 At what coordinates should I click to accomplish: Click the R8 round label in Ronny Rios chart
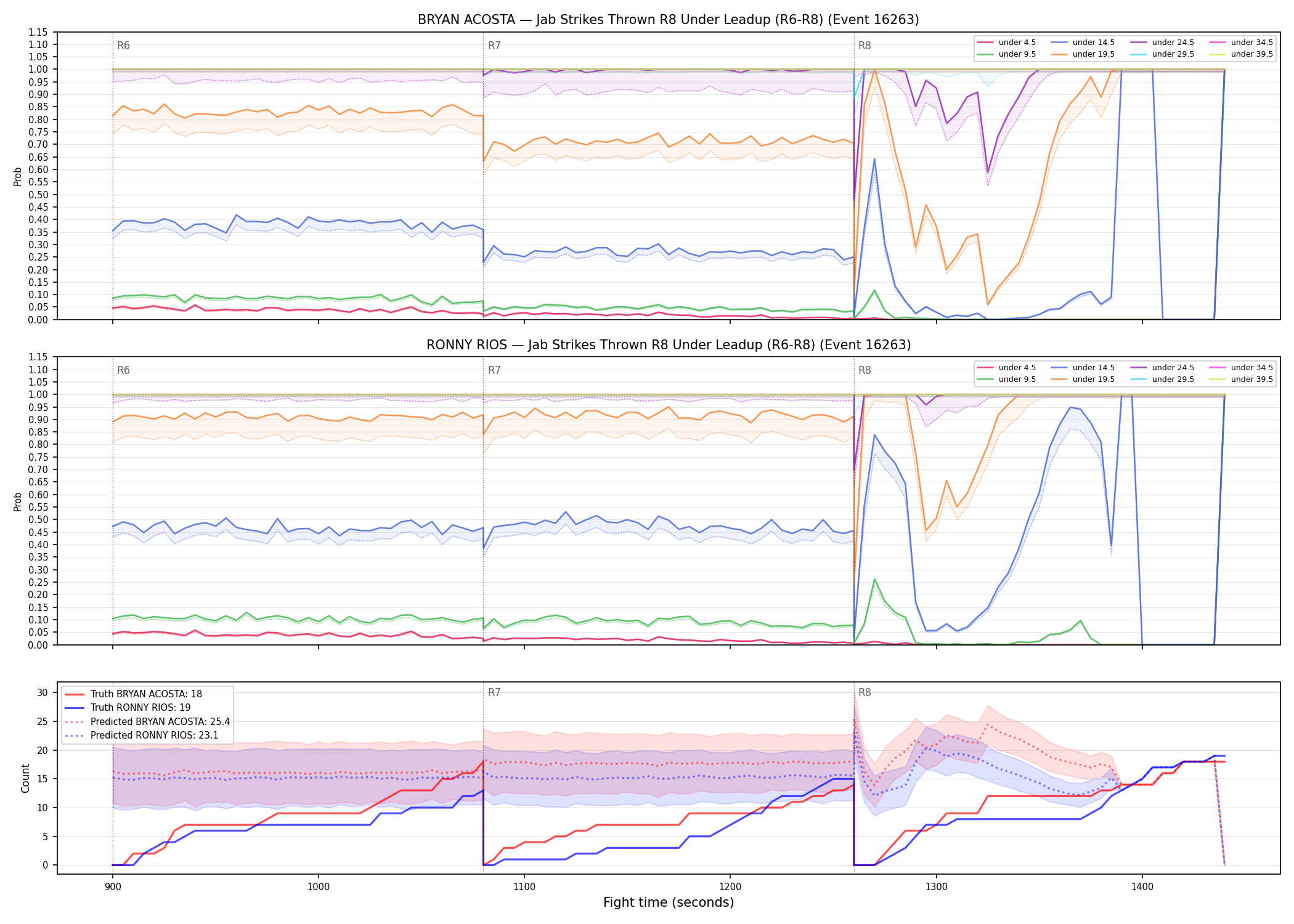point(865,370)
